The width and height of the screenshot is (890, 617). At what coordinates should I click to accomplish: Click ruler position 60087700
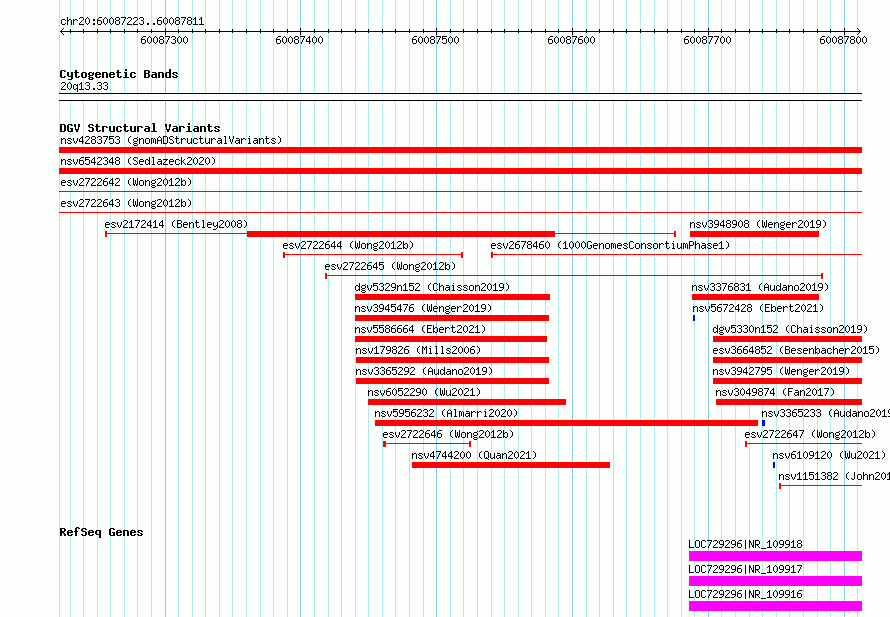(707, 40)
